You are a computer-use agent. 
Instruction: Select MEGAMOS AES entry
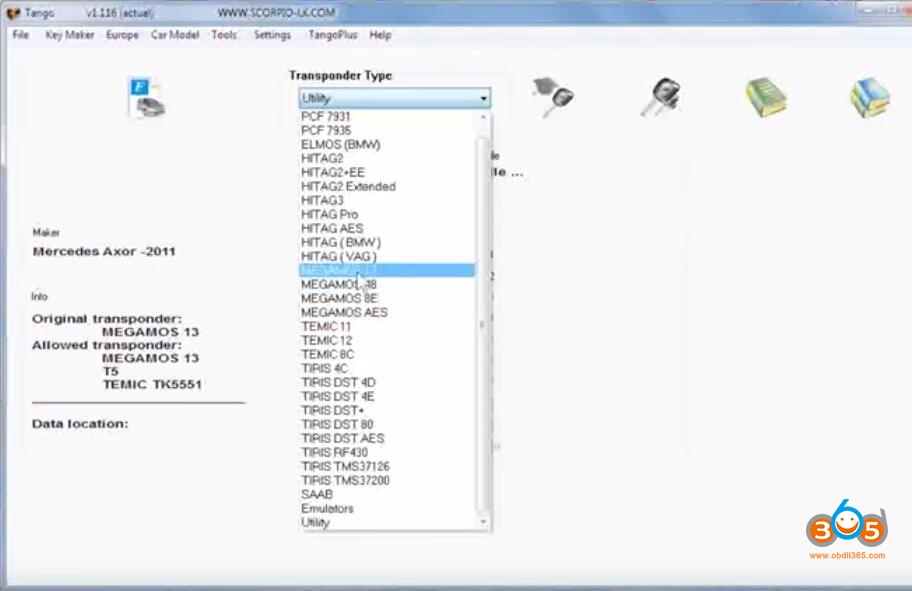click(x=388, y=312)
